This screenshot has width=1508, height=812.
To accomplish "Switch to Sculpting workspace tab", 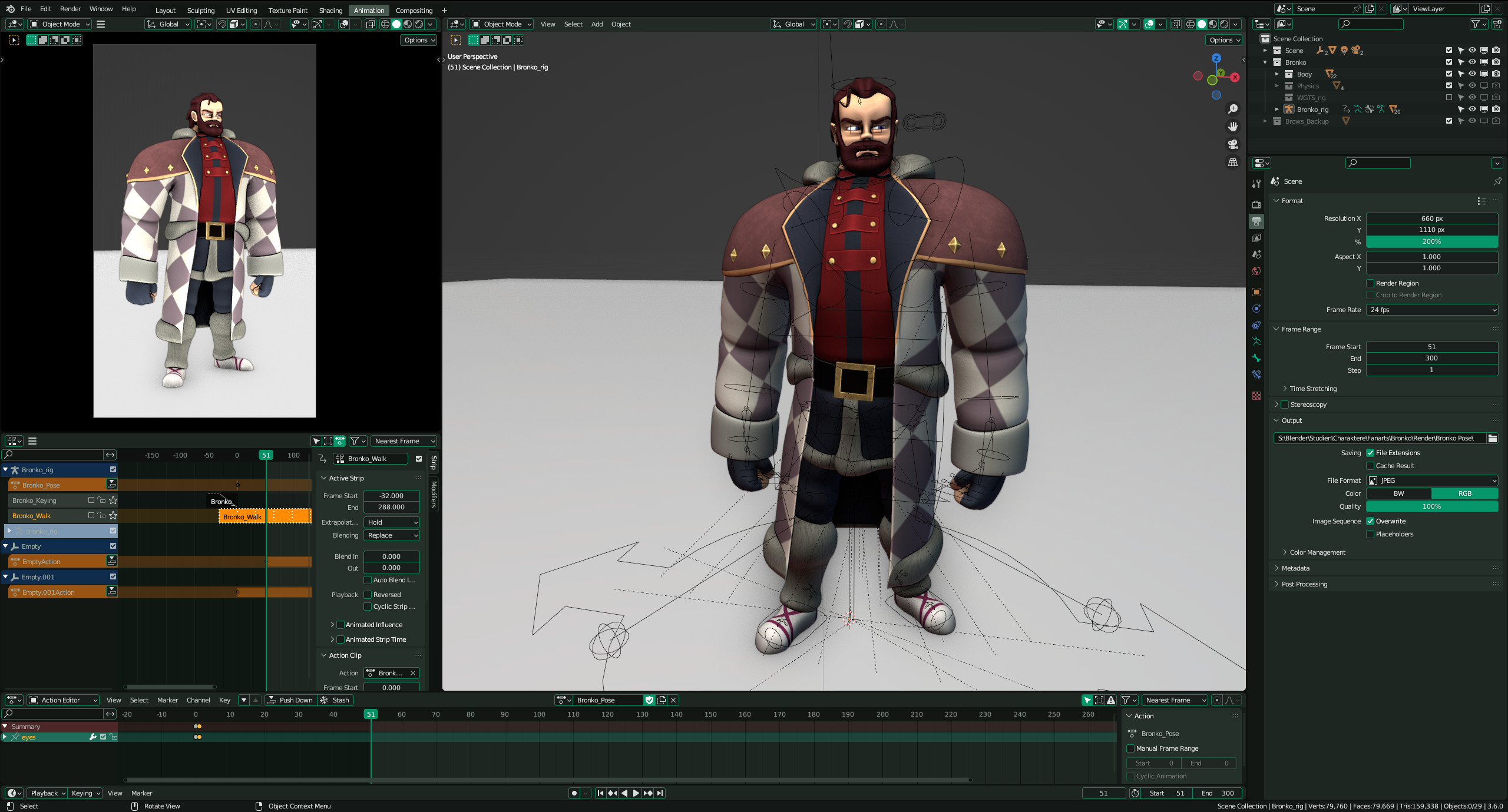I will [x=201, y=10].
